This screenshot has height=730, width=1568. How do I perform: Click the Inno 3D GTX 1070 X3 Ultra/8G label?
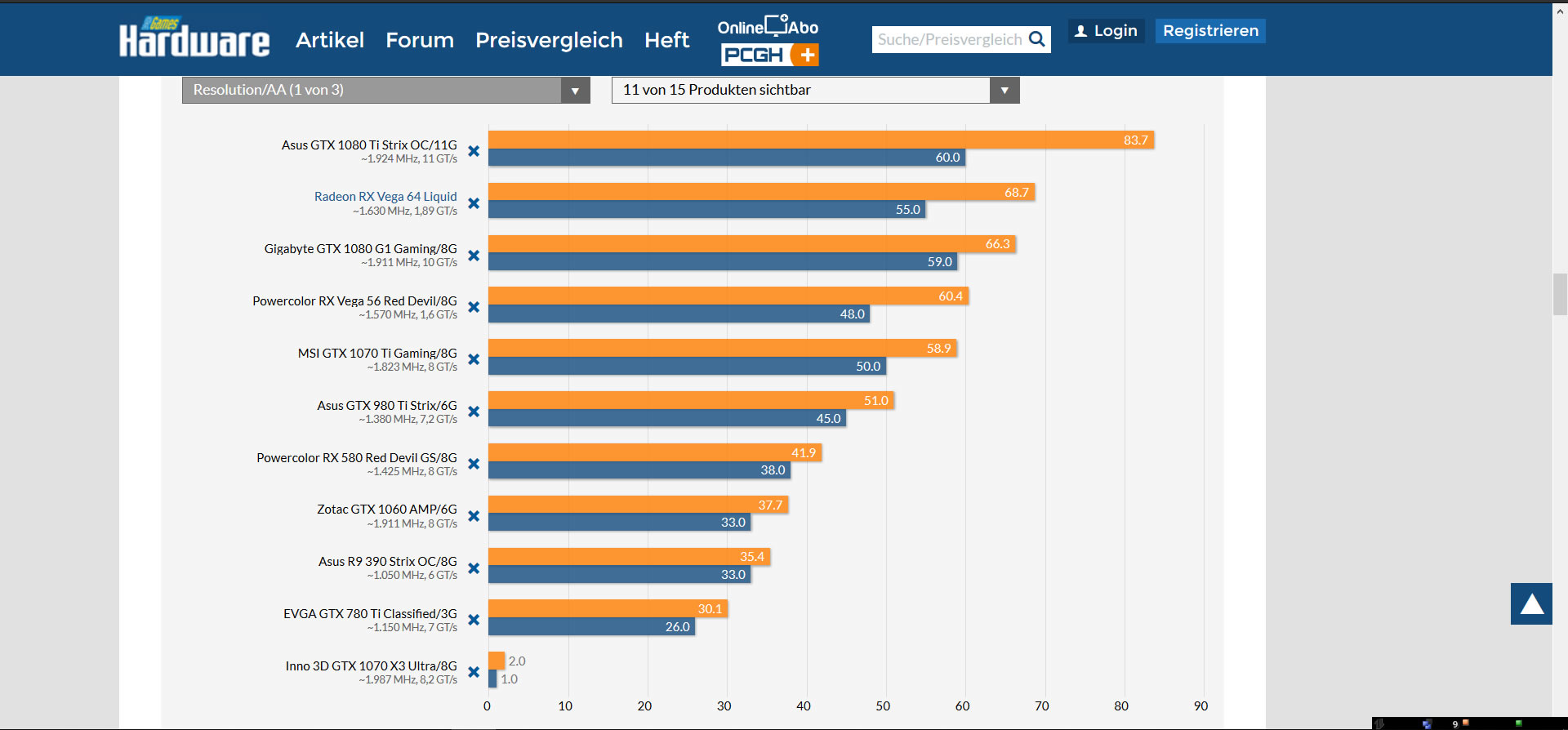(372, 666)
